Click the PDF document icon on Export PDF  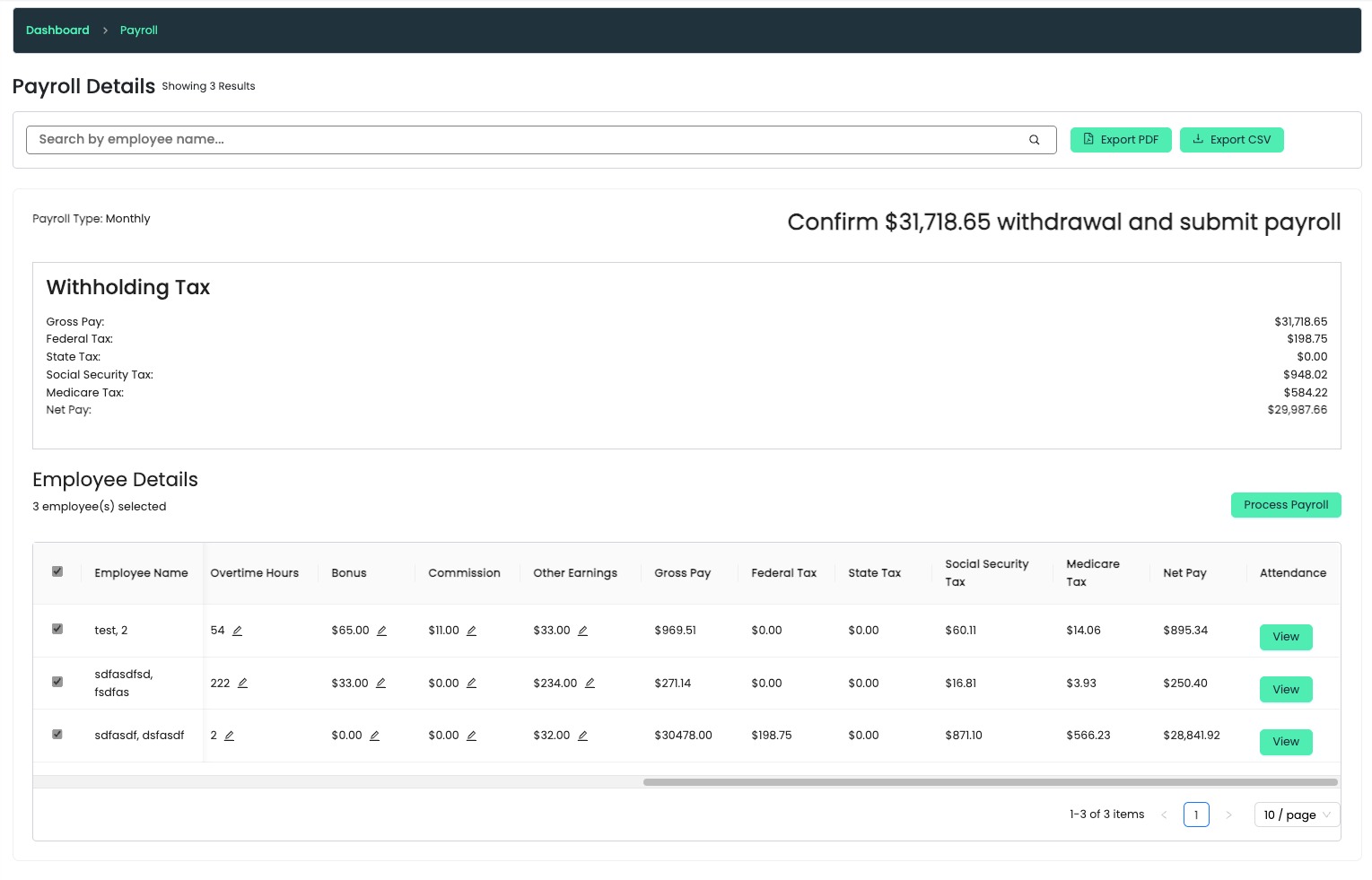[1088, 139]
